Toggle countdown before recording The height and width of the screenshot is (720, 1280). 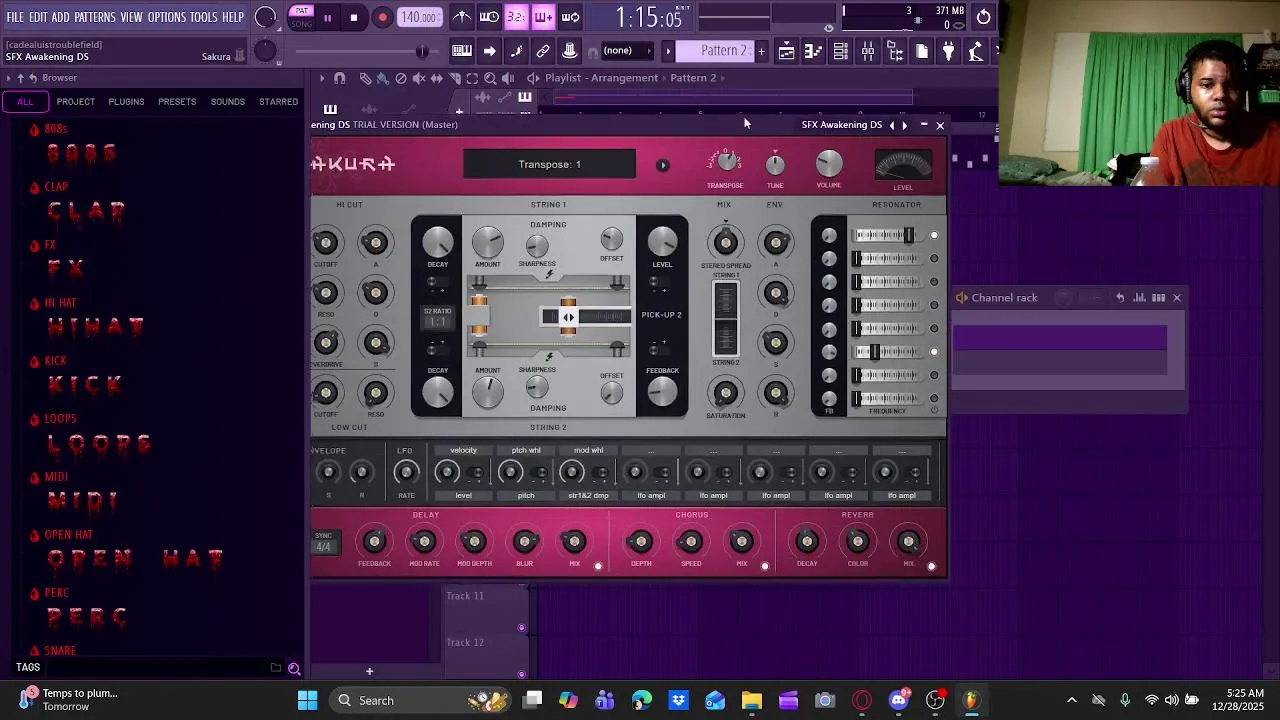pos(516,17)
